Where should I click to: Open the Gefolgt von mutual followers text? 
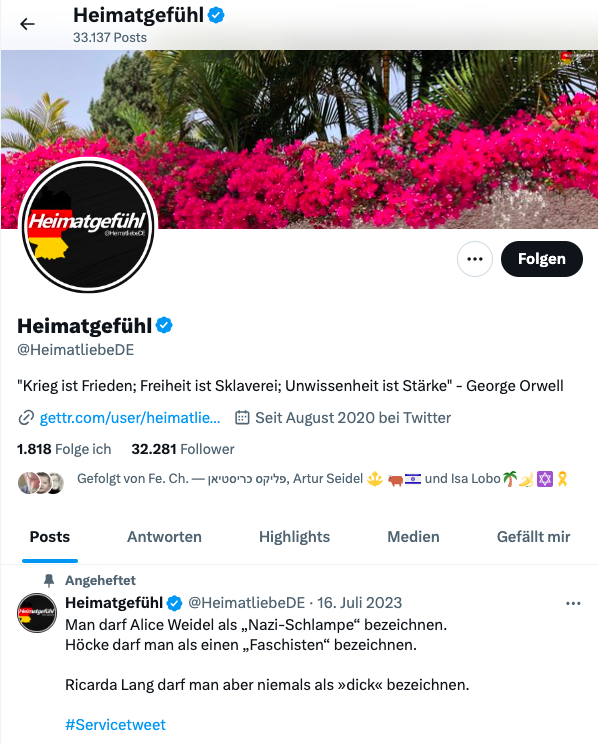323,479
